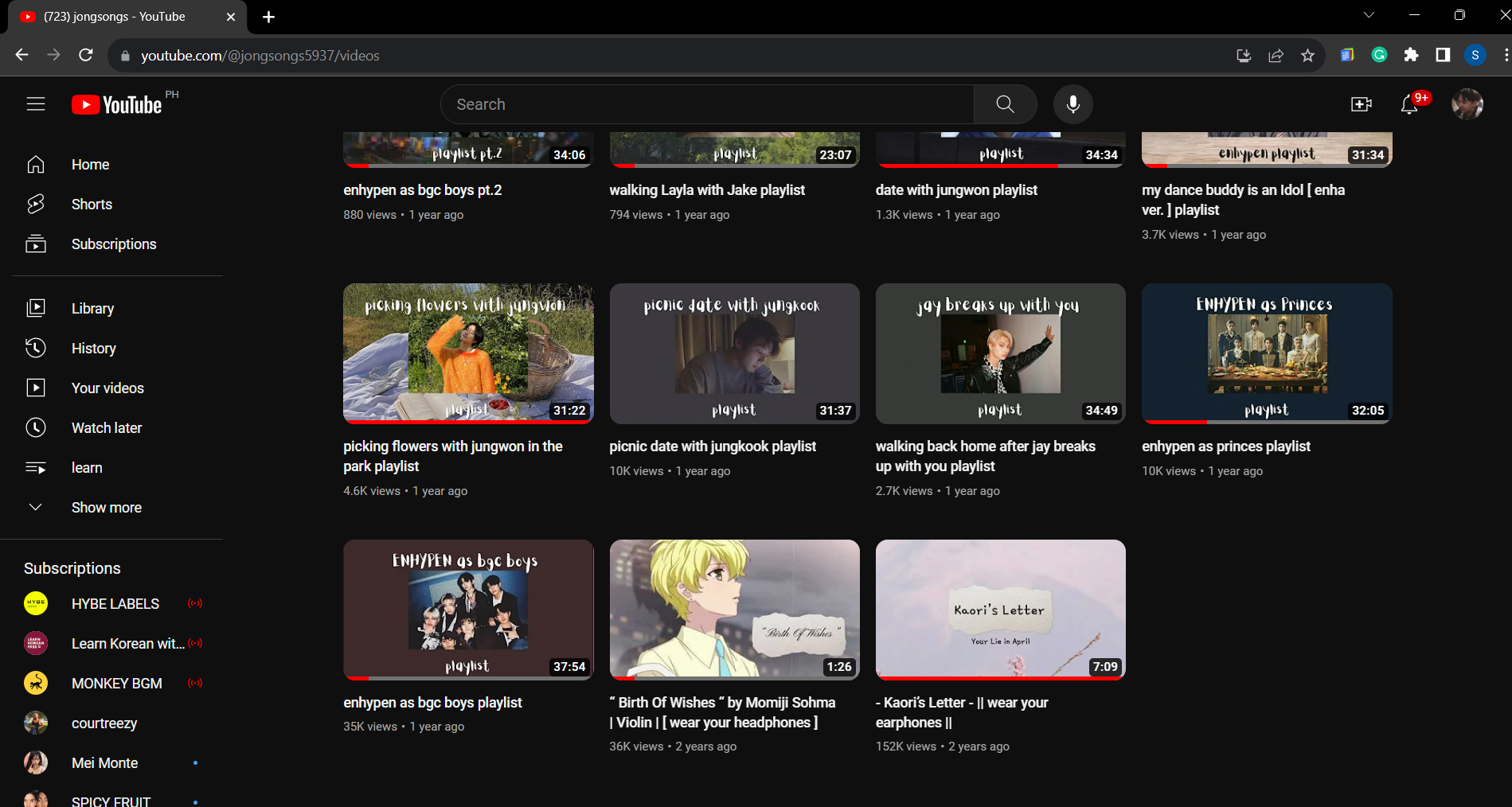Open the Create video icon
Screen dimensions: 1512x807
[1362, 103]
